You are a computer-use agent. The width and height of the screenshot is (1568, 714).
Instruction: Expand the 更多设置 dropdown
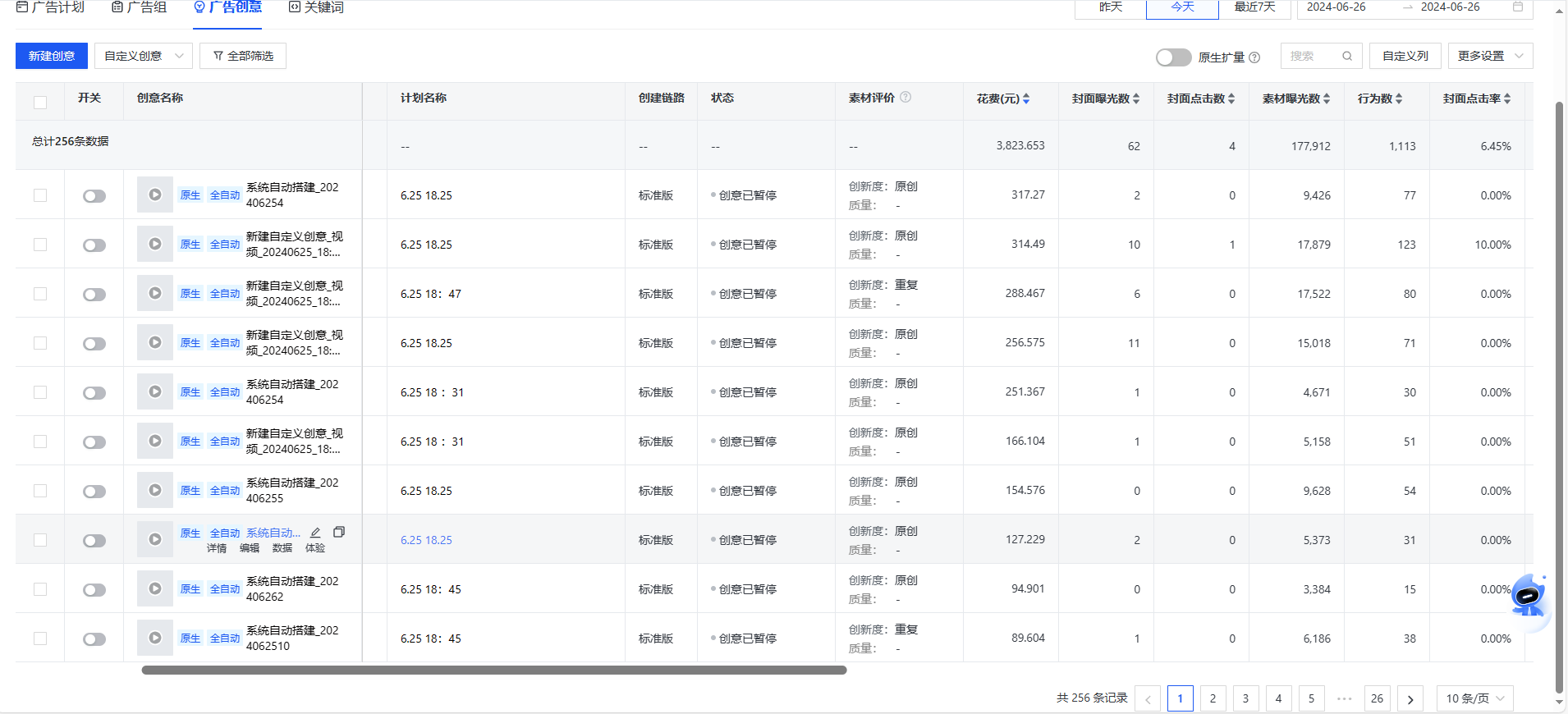1489,56
